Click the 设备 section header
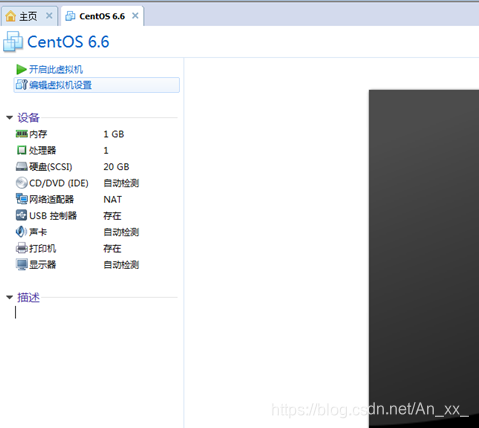Image resolution: width=479 pixels, height=428 pixels. click(28, 118)
